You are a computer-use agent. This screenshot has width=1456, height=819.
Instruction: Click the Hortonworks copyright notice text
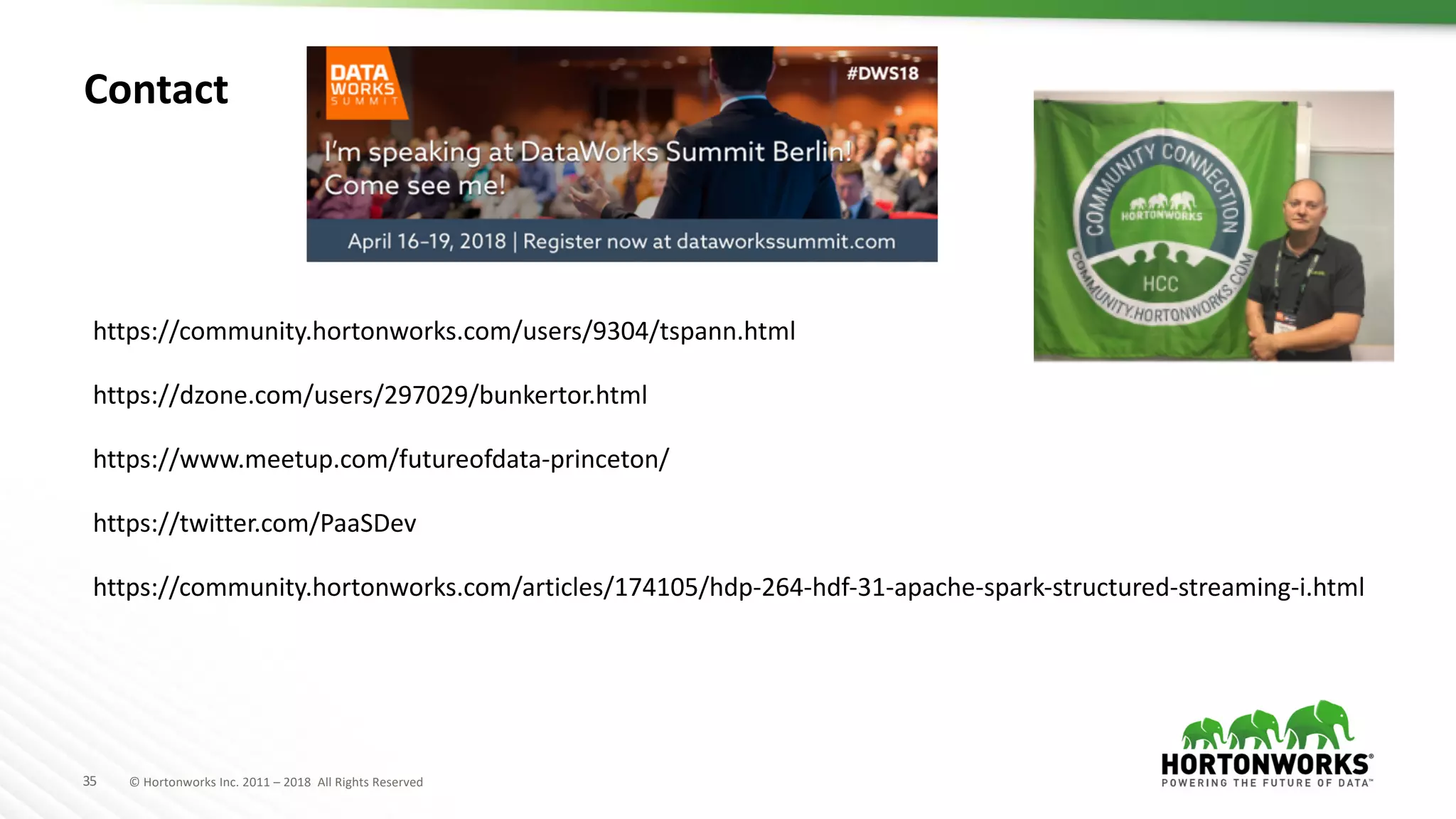[x=276, y=782]
